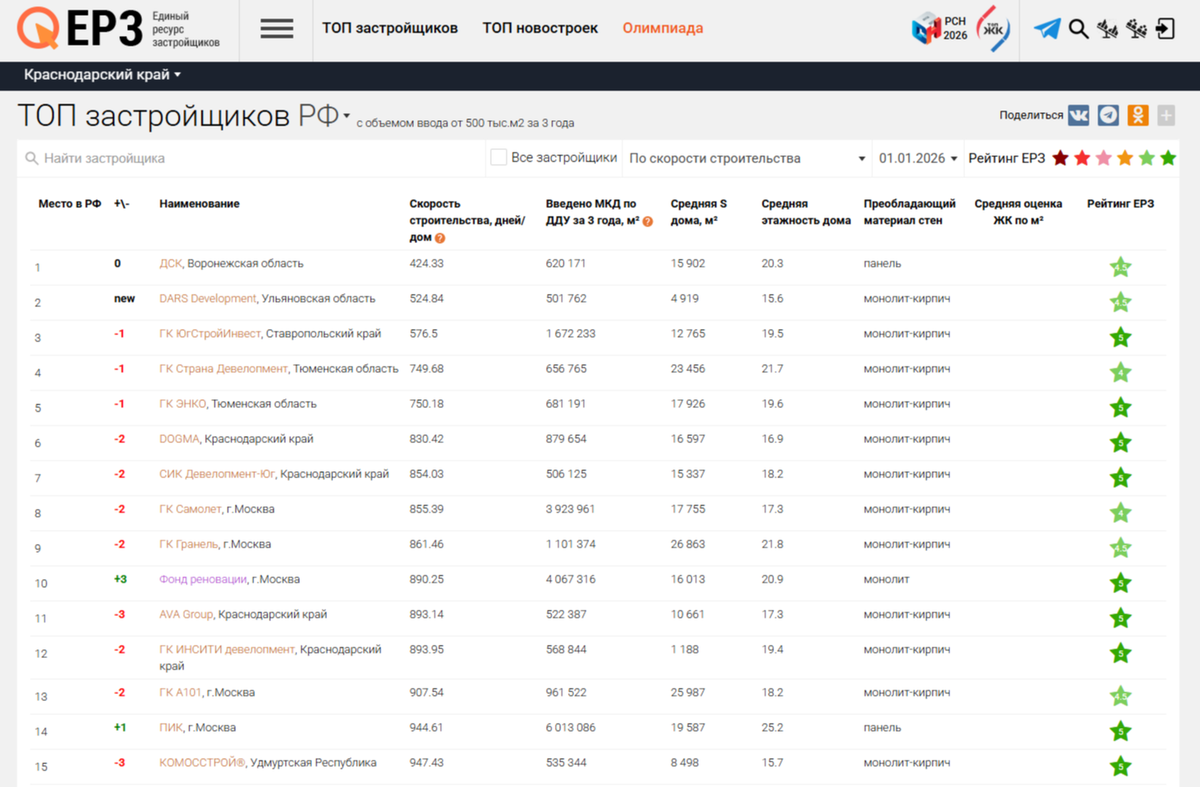Click the rating star in ГК А101 row

click(x=1120, y=696)
